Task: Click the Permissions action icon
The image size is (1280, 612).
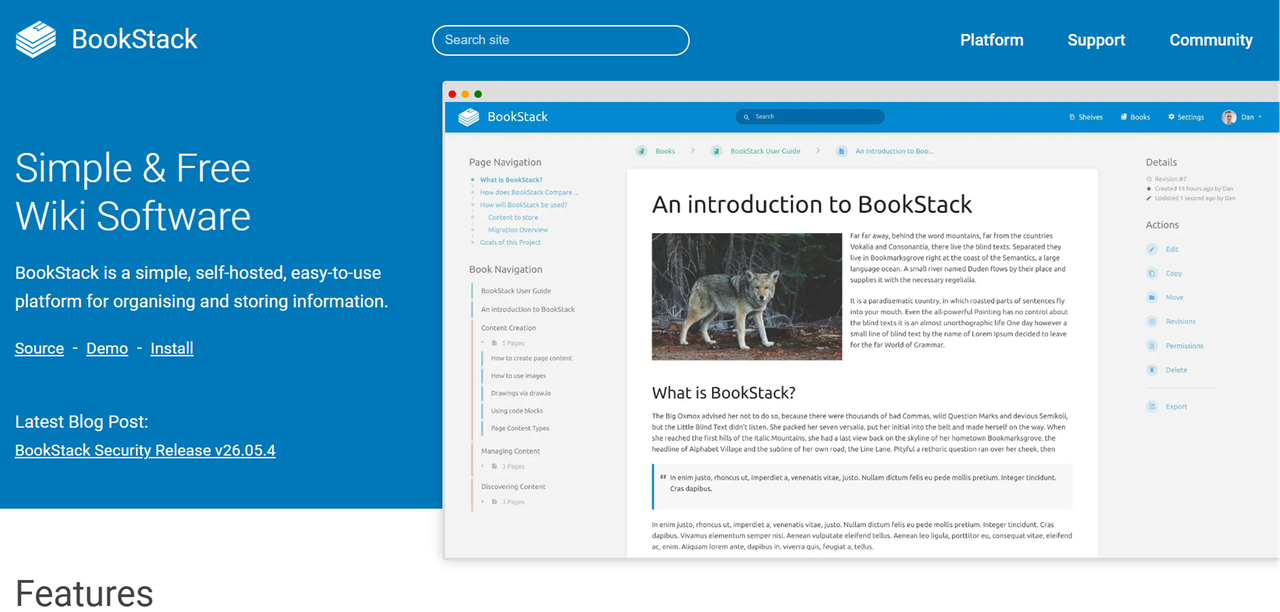Action: [x=1152, y=346]
